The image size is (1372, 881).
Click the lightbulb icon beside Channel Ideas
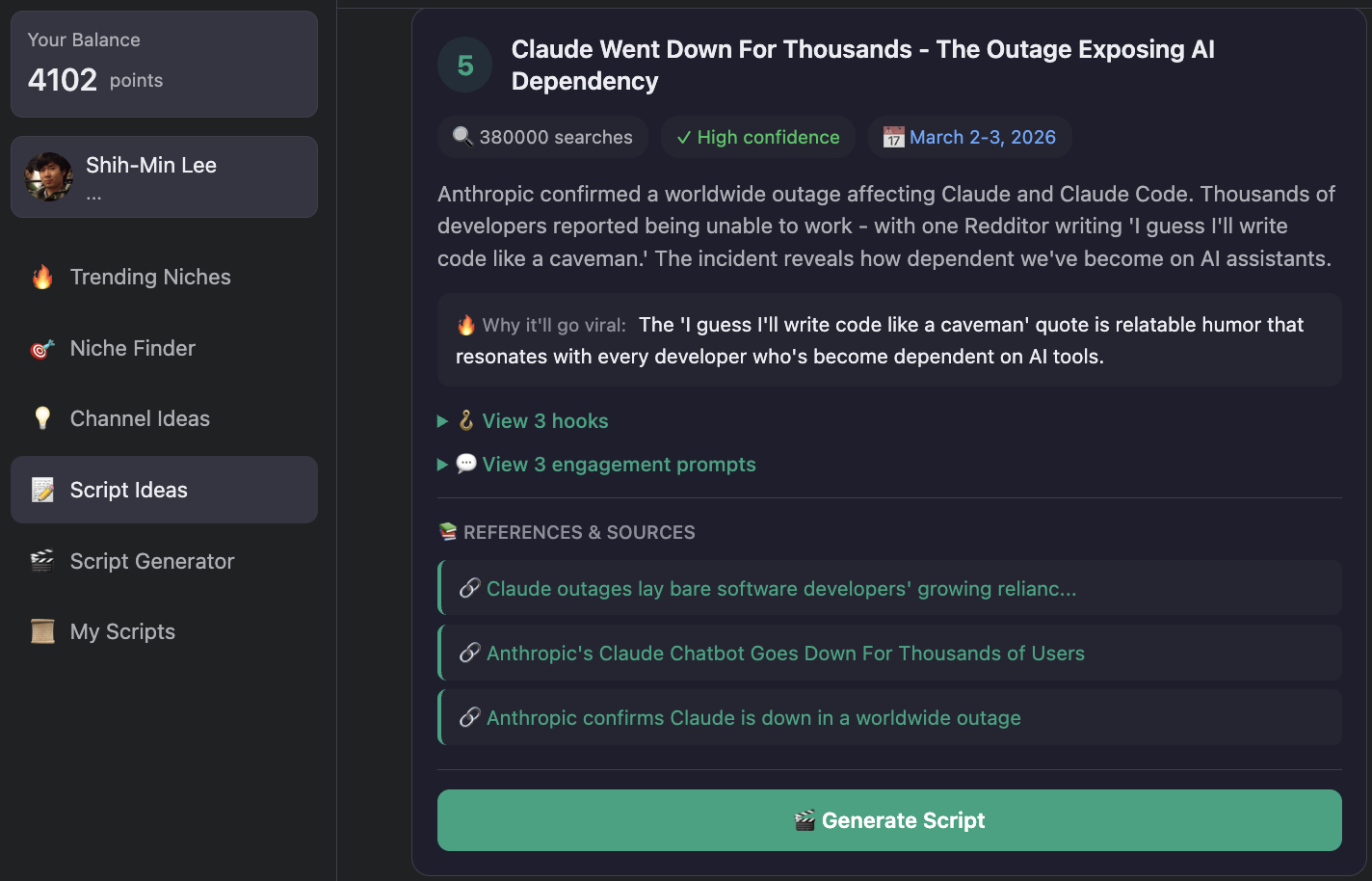(42, 418)
